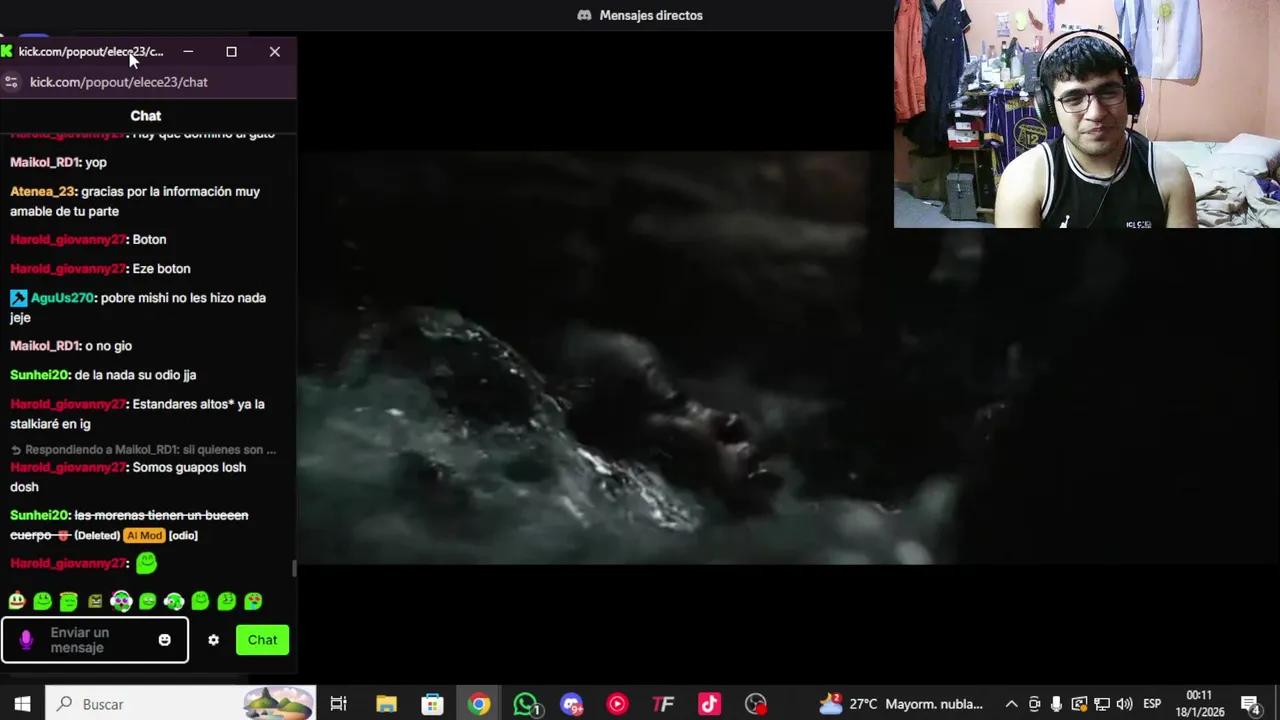Open File Explorer from taskbar

click(x=386, y=704)
